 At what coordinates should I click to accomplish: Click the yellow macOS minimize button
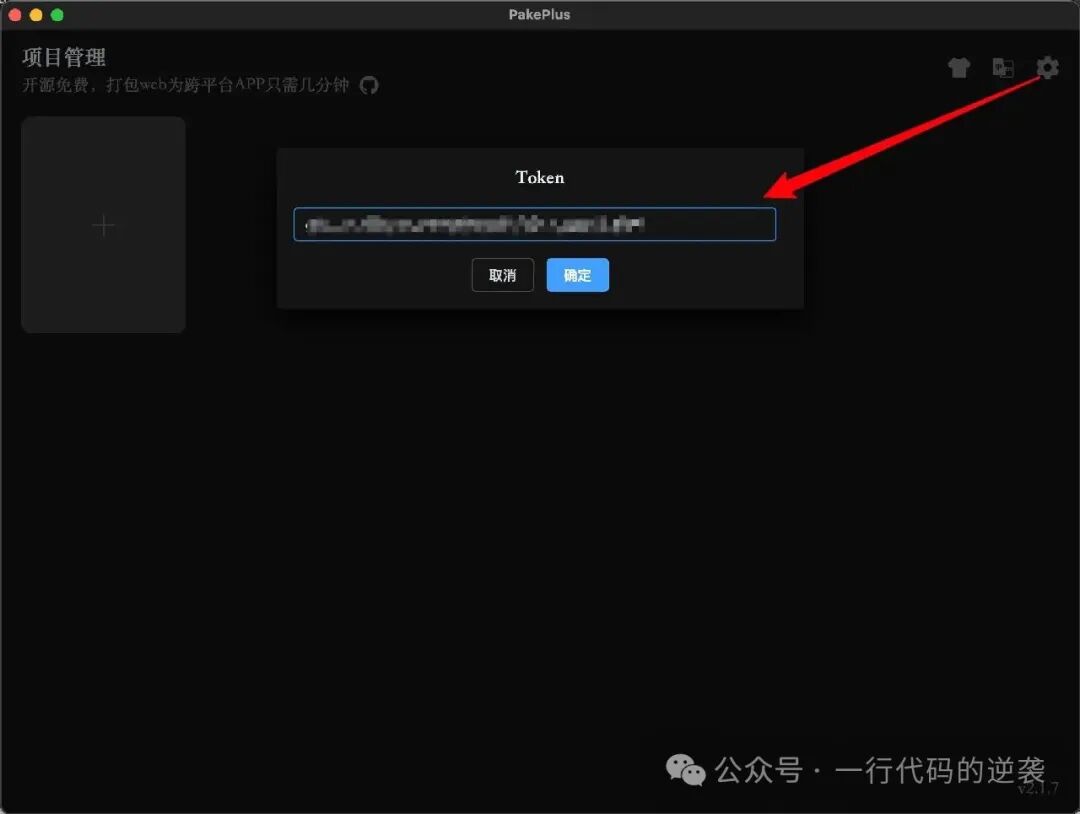point(38,15)
